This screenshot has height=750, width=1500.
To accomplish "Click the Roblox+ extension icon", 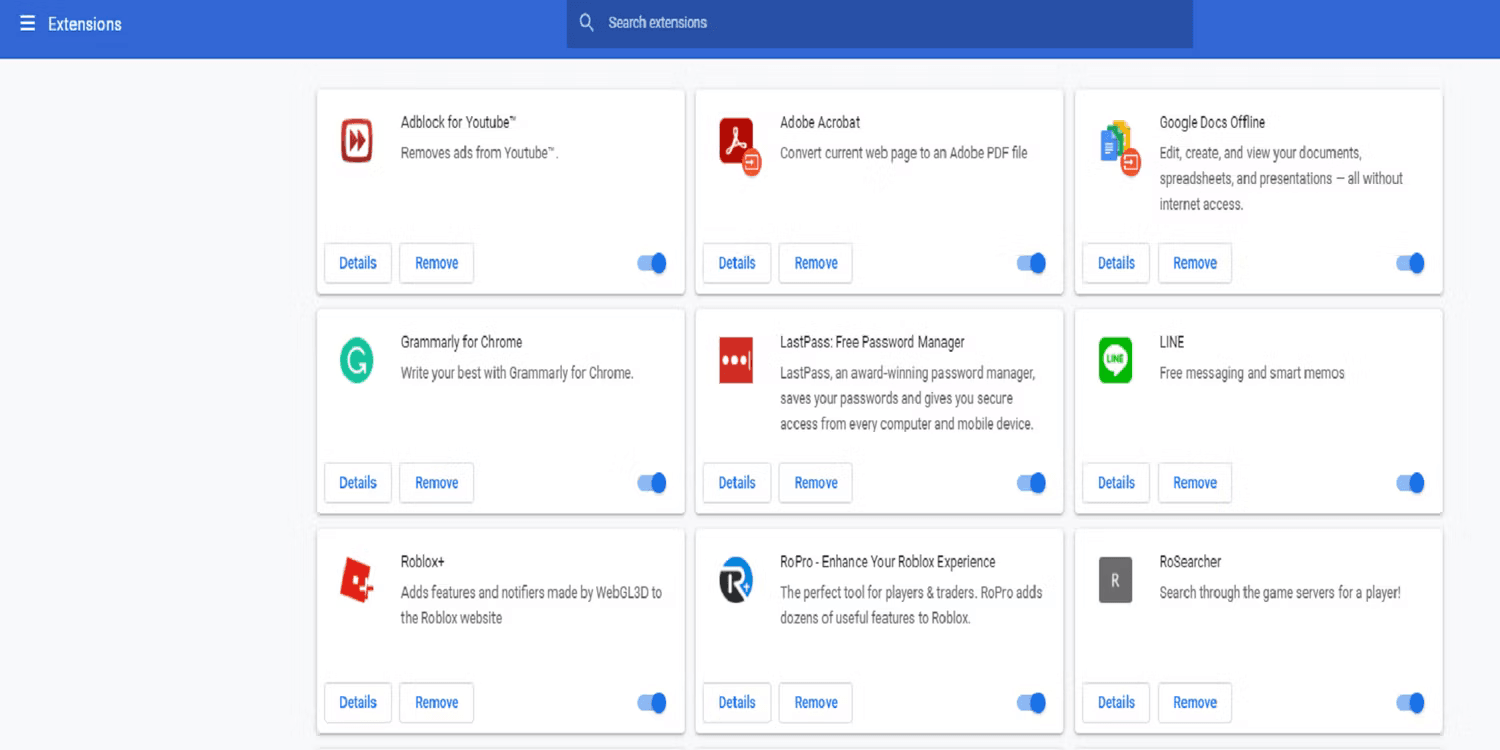I will click(356, 580).
